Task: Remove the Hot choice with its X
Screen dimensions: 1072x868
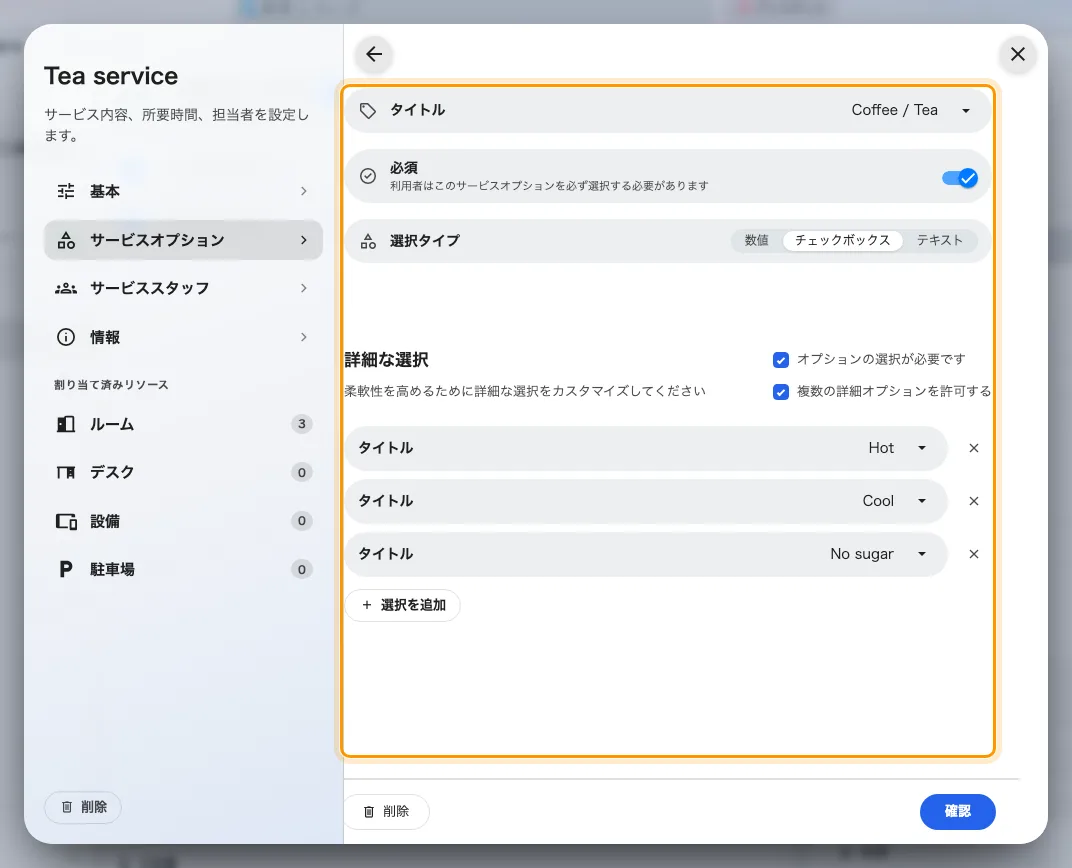Action: [974, 448]
